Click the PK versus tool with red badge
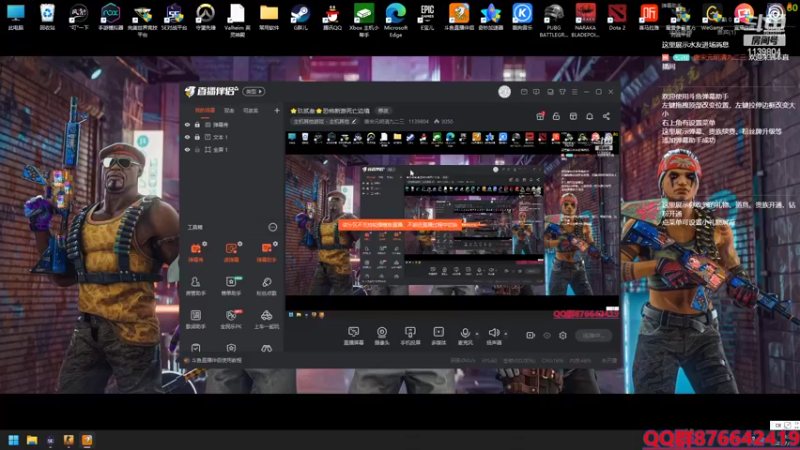800x450 pixels. pos(231,319)
